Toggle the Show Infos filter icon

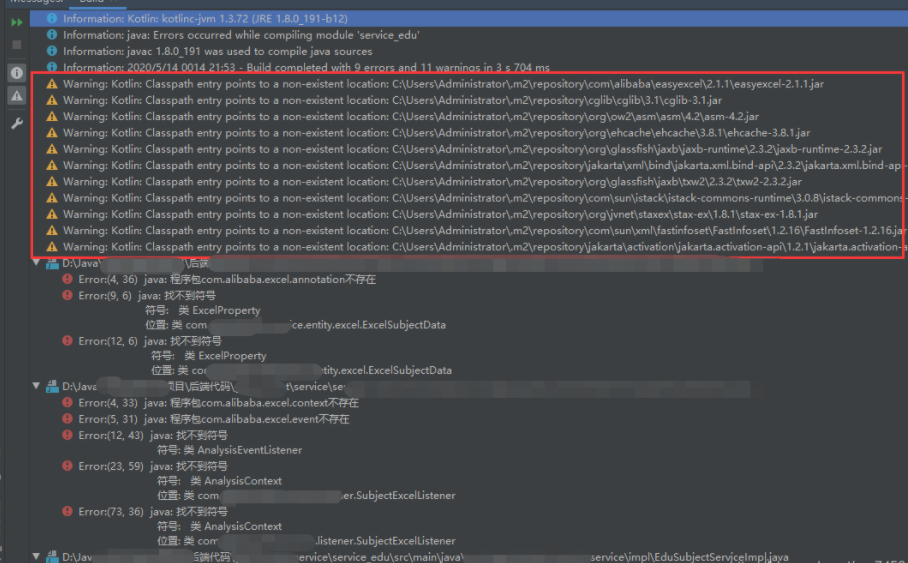coord(16,73)
